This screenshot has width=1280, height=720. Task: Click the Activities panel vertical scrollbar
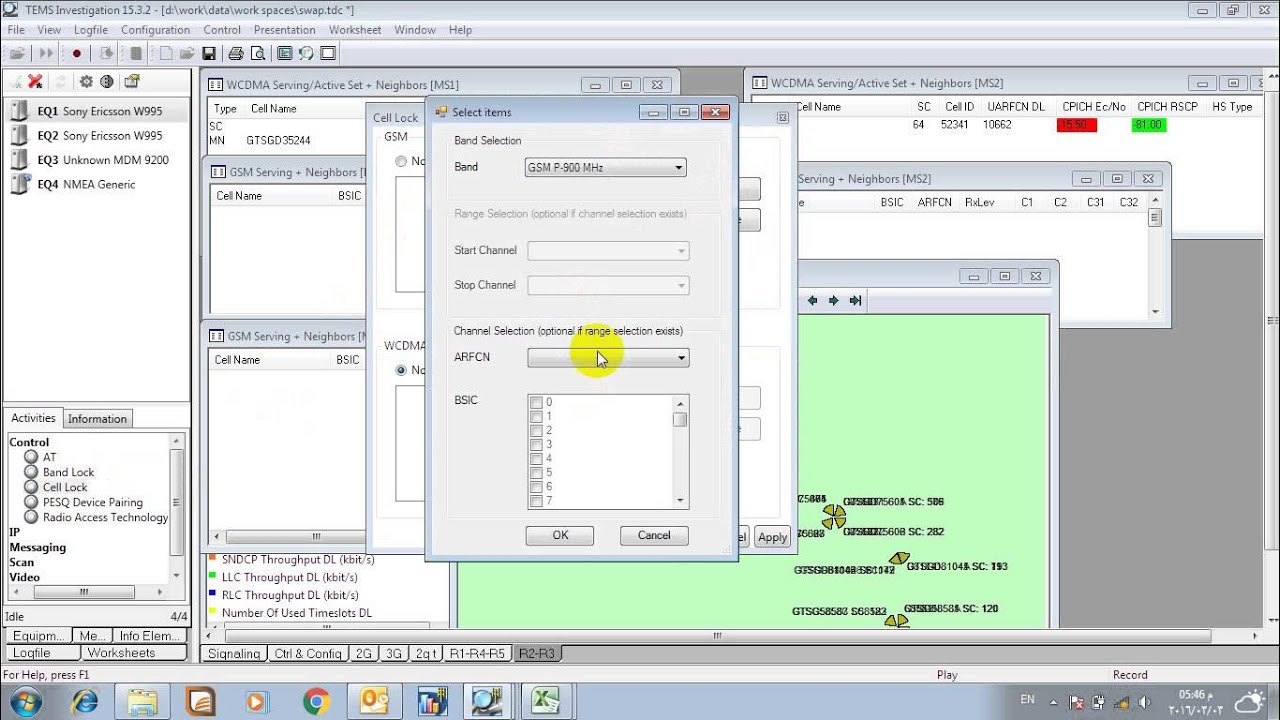click(178, 508)
